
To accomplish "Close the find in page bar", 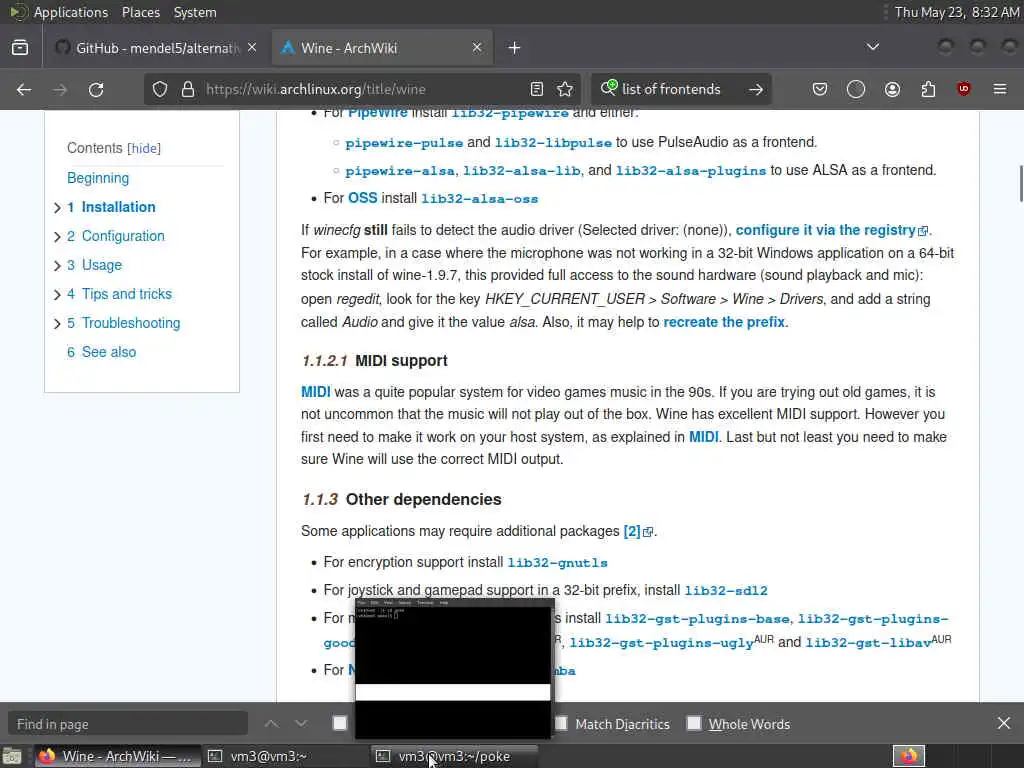I will 1004,724.
